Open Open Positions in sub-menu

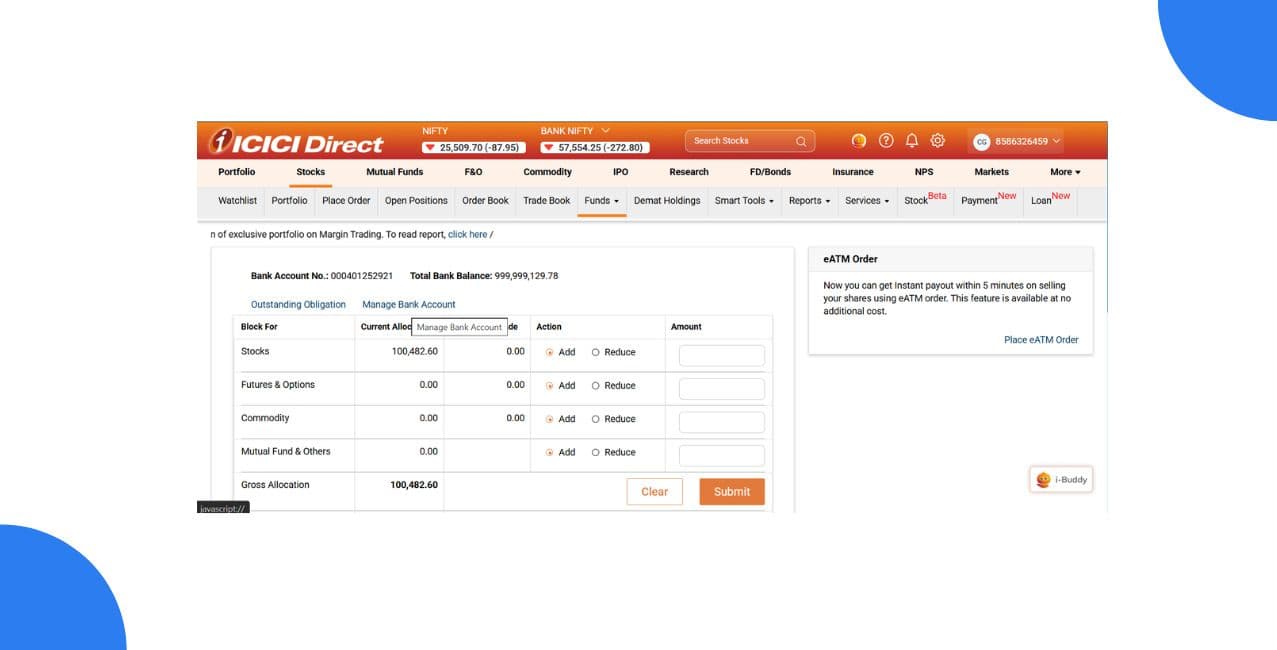[416, 201]
